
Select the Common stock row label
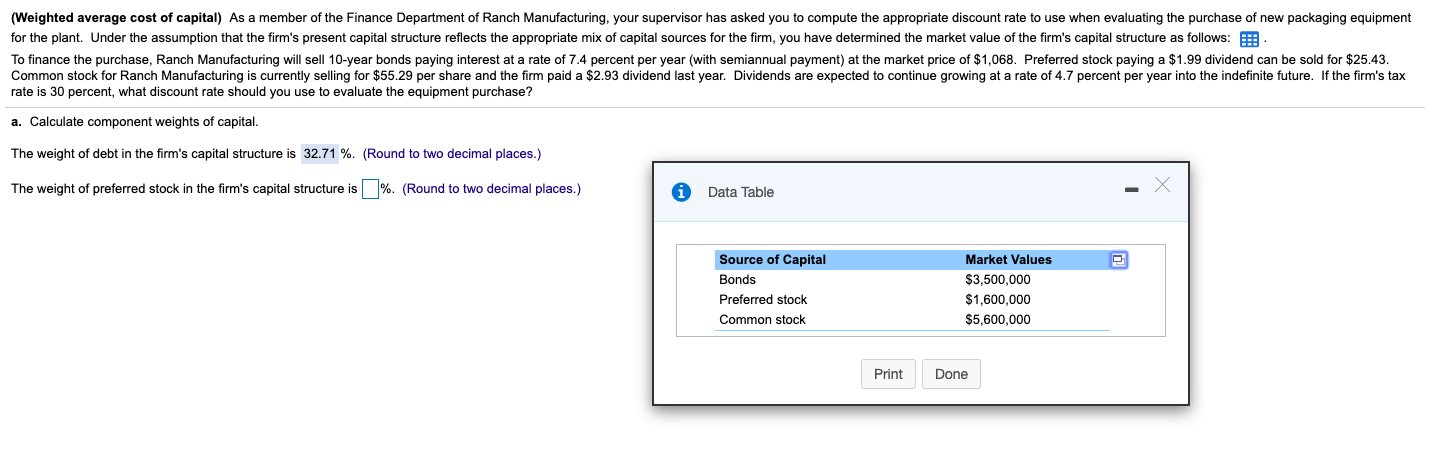pos(762,320)
